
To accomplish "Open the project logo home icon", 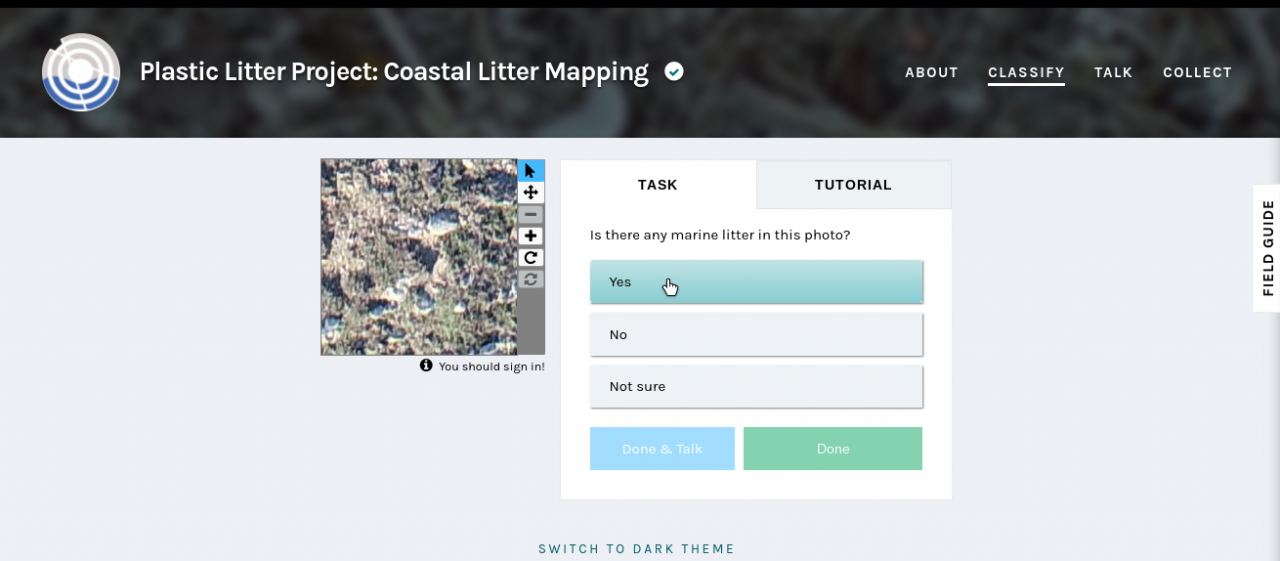I will click(x=81, y=72).
